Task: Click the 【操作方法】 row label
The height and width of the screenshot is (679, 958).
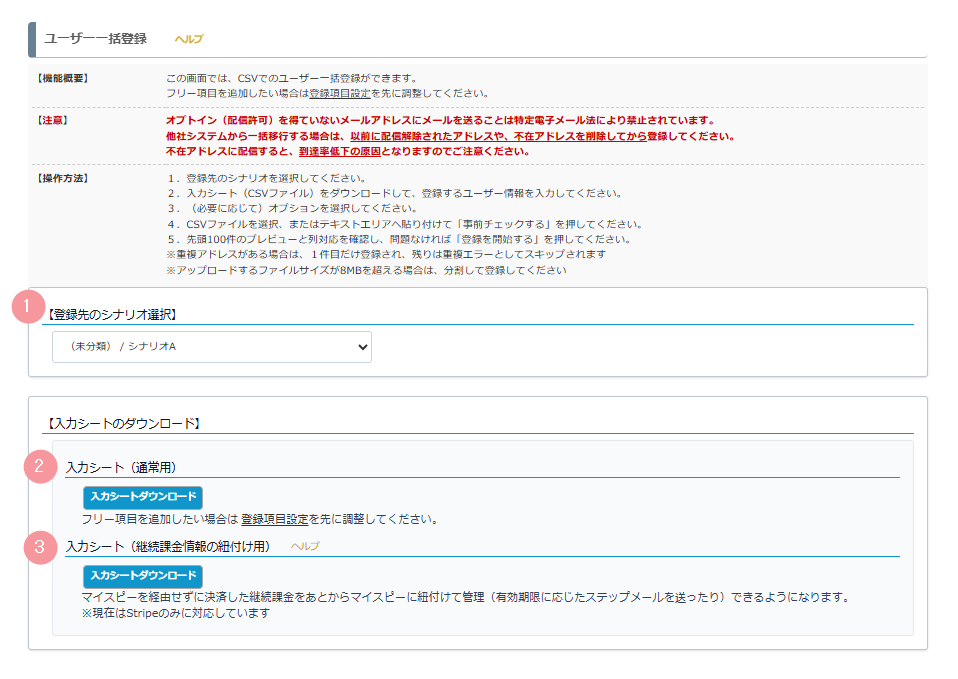Action: 63,178
